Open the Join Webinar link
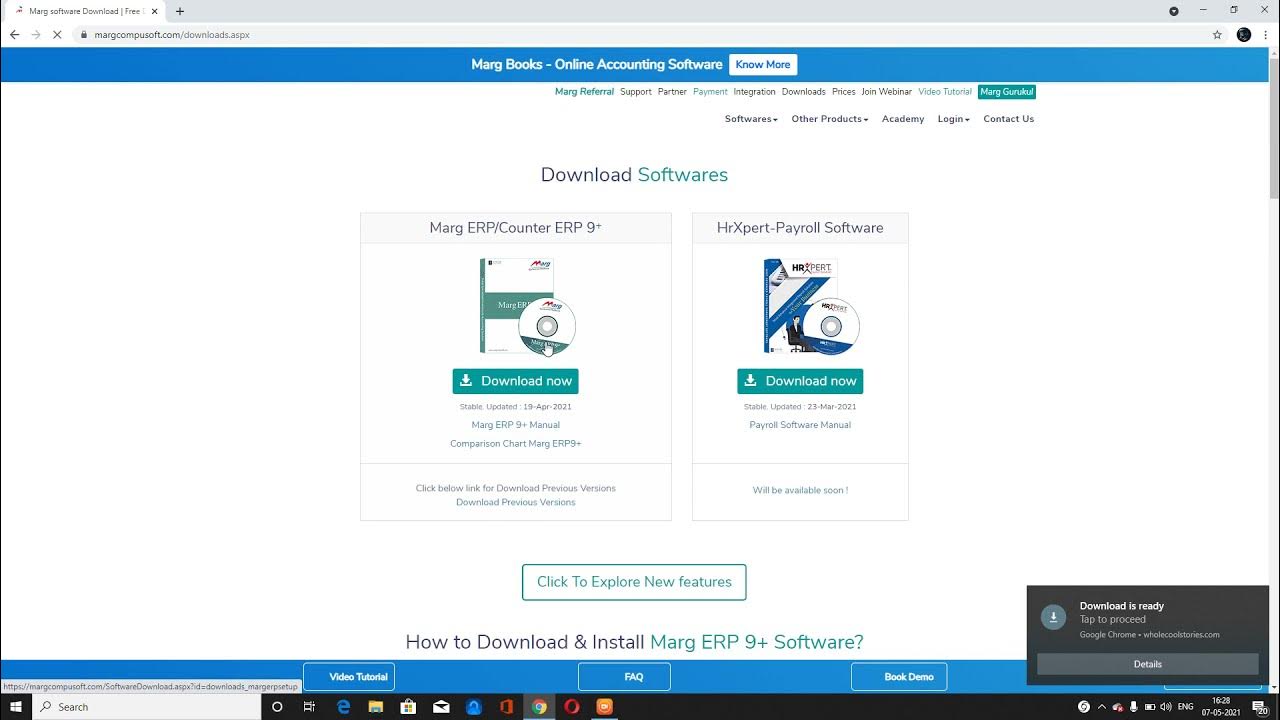Viewport: 1280px width, 720px height. [887, 92]
